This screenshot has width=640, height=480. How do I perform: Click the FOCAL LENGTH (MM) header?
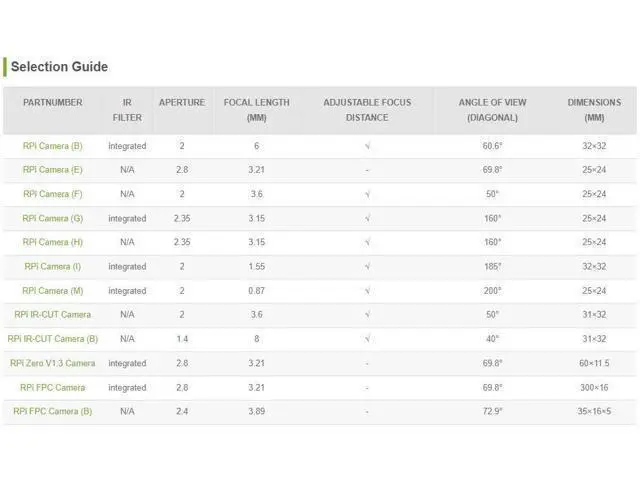pos(256,110)
